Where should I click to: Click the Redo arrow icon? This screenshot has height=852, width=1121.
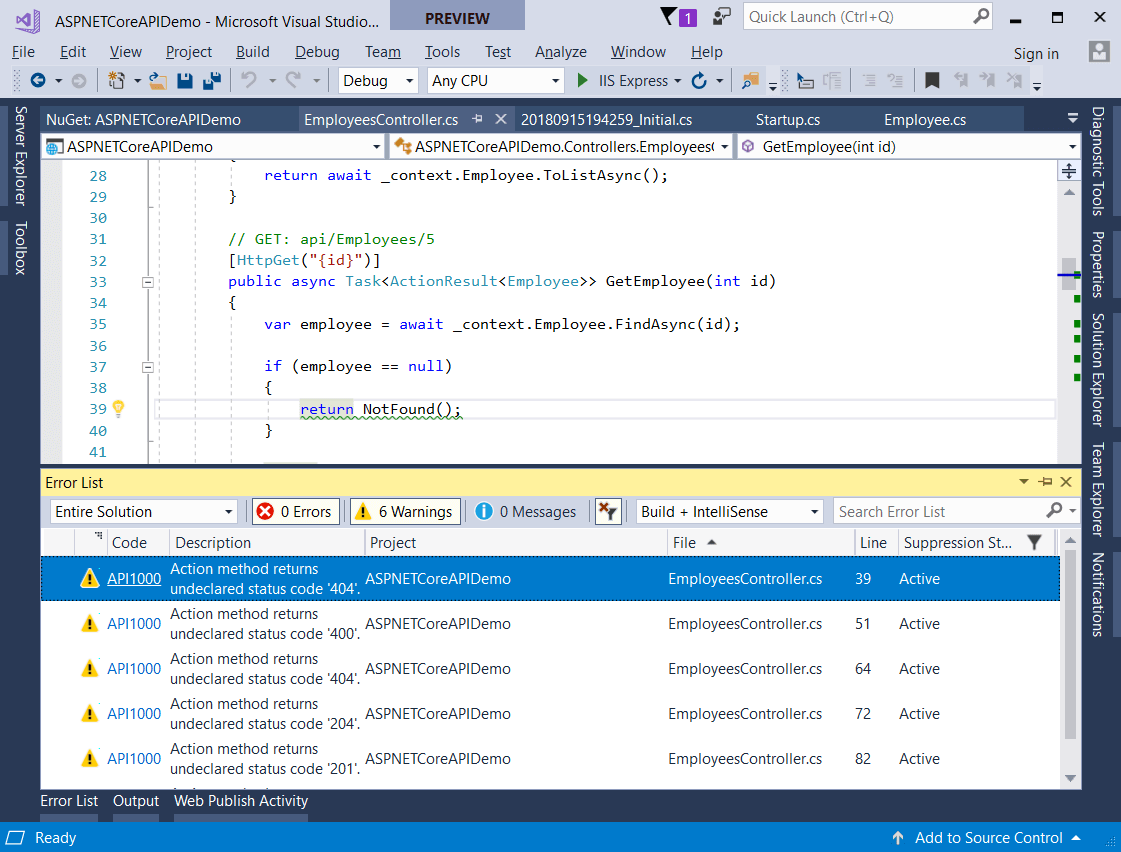293,80
